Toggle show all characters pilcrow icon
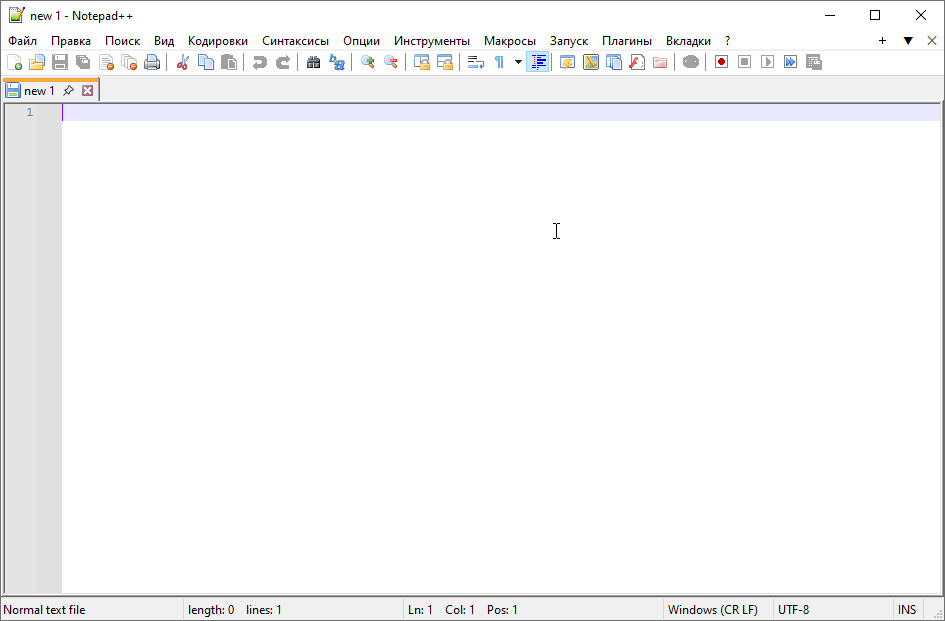Screen dimensions: 945x621 pyautogui.click(x=499, y=62)
